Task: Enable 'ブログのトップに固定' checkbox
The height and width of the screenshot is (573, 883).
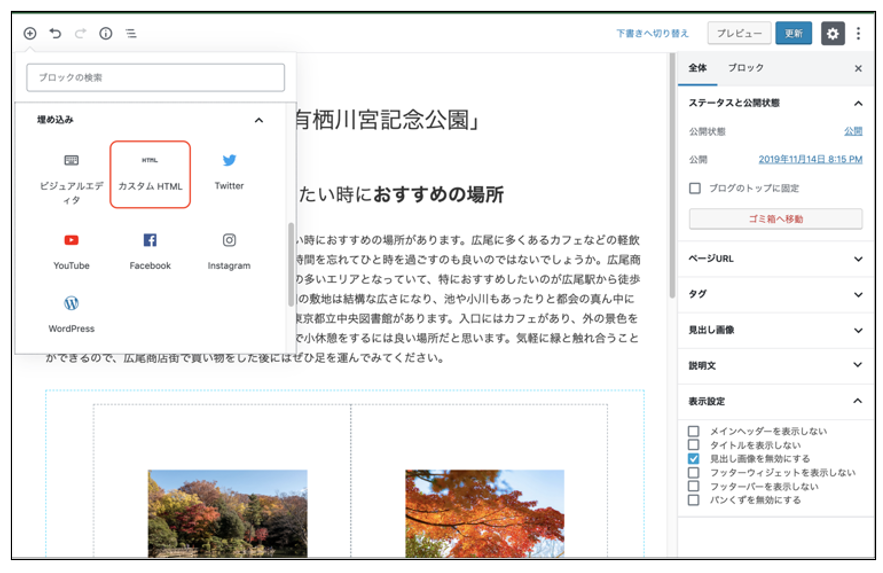Action: point(695,188)
